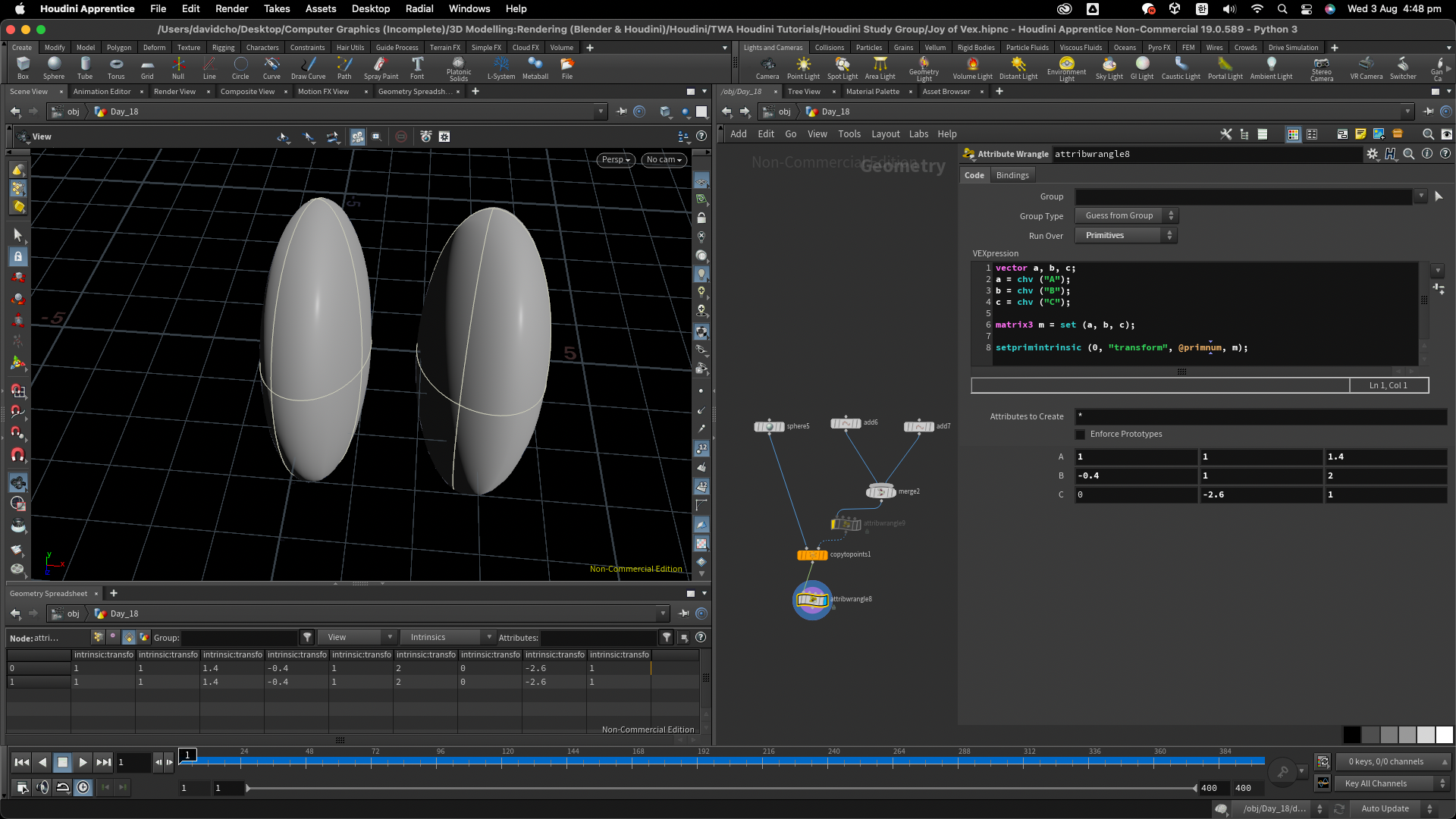Select the white color swatch
The height and width of the screenshot is (819, 1456).
[1444, 735]
